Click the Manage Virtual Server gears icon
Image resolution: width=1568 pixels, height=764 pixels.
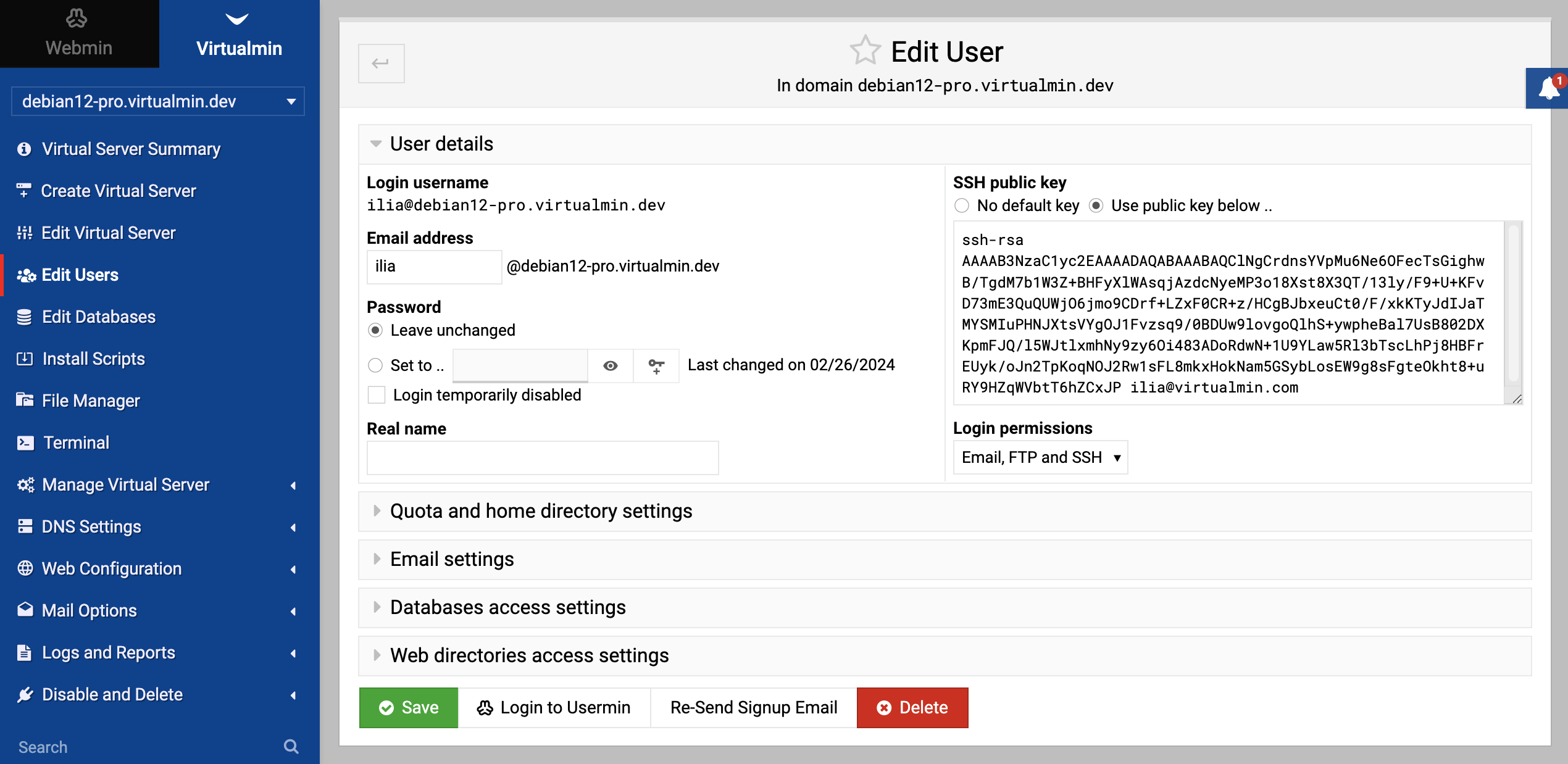(x=26, y=485)
